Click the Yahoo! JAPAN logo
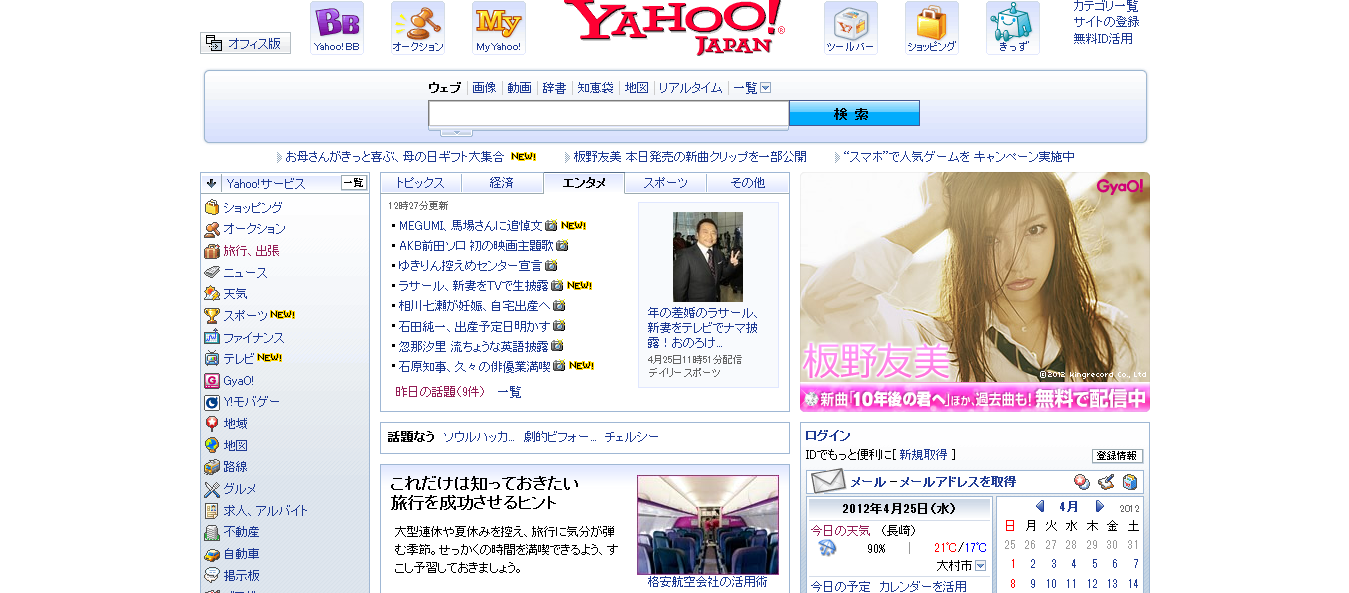This screenshot has width=1349, height=593. (x=674, y=26)
